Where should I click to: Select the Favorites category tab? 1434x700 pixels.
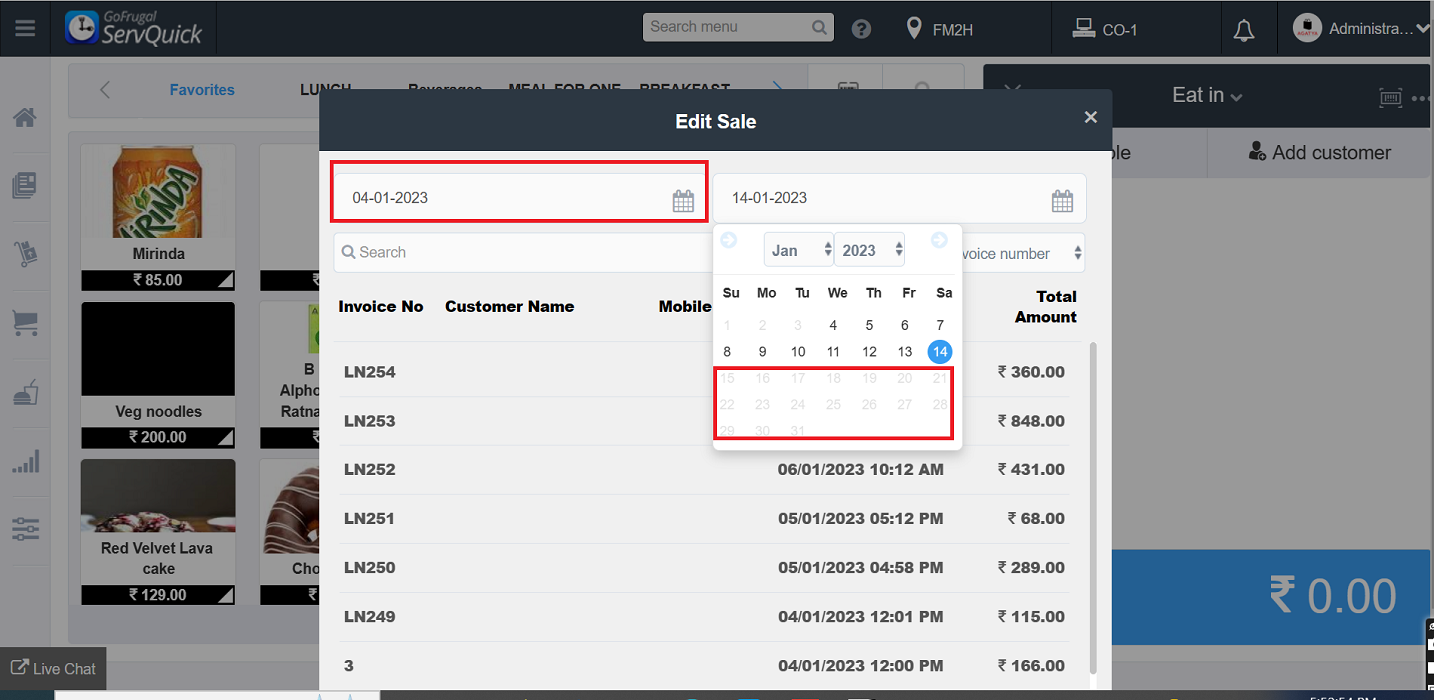tap(202, 90)
